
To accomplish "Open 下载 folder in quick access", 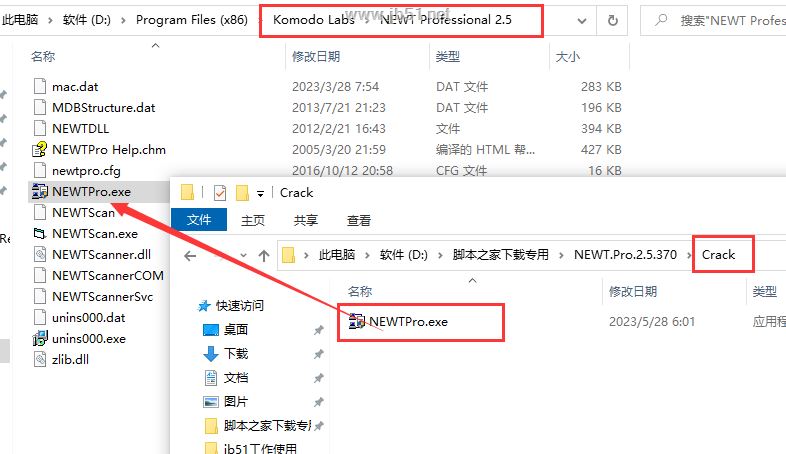I will (x=236, y=353).
